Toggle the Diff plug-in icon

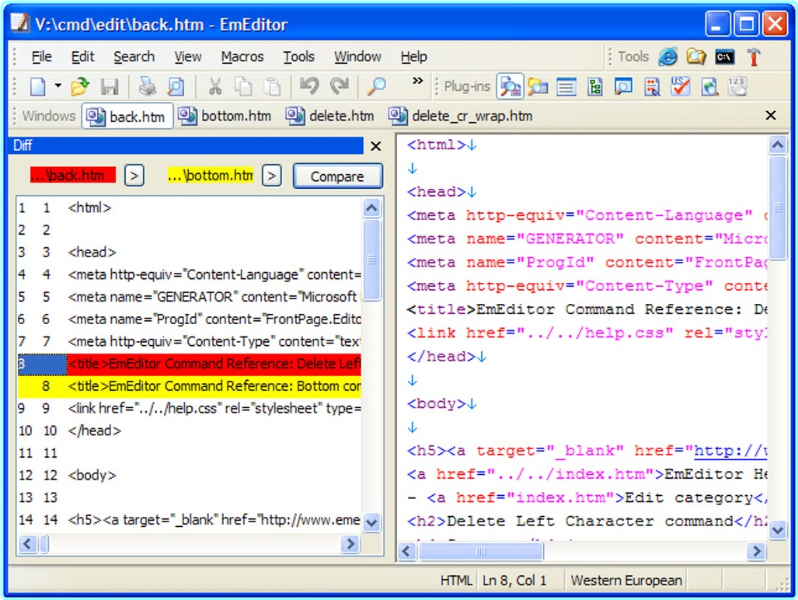coord(510,87)
